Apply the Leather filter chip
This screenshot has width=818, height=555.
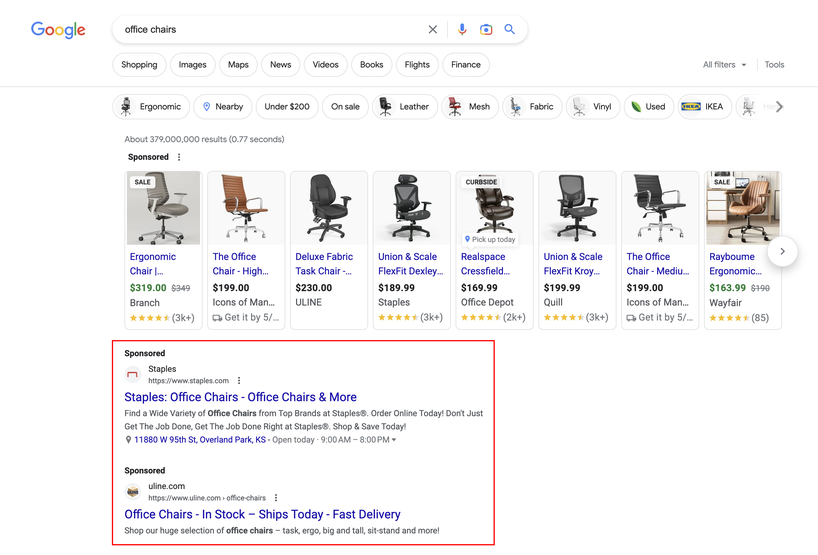point(405,106)
